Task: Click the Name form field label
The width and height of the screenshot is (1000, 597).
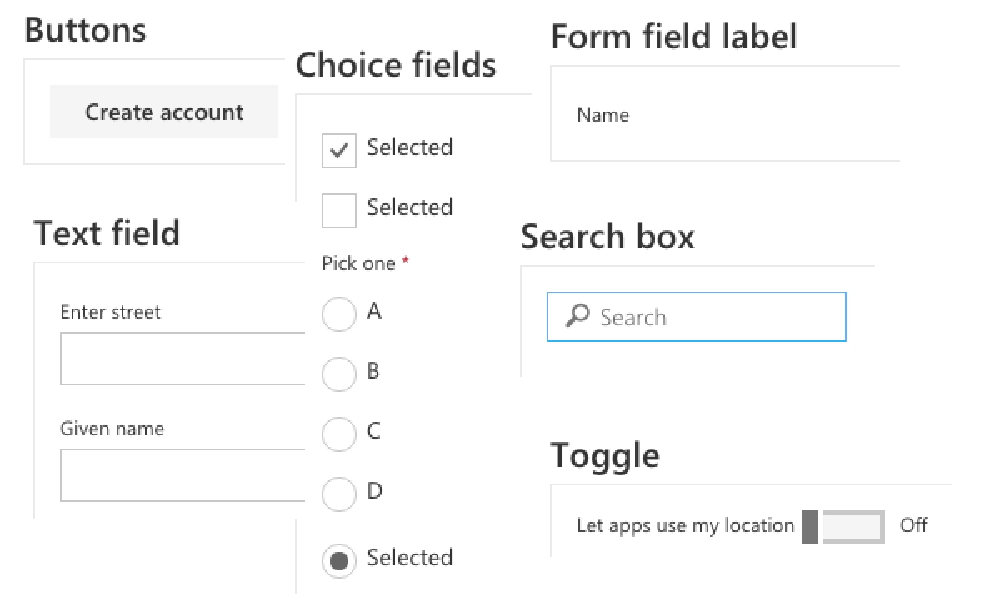Action: click(x=603, y=115)
